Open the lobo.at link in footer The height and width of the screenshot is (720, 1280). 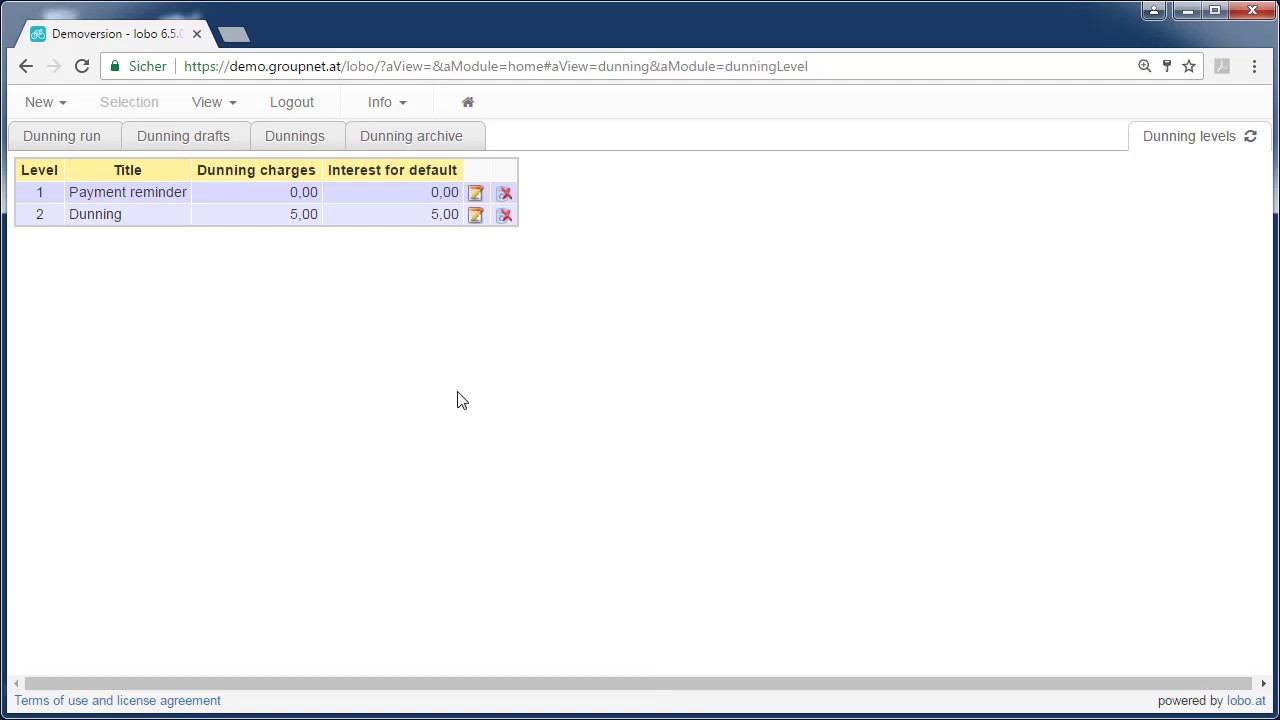[1246, 701]
